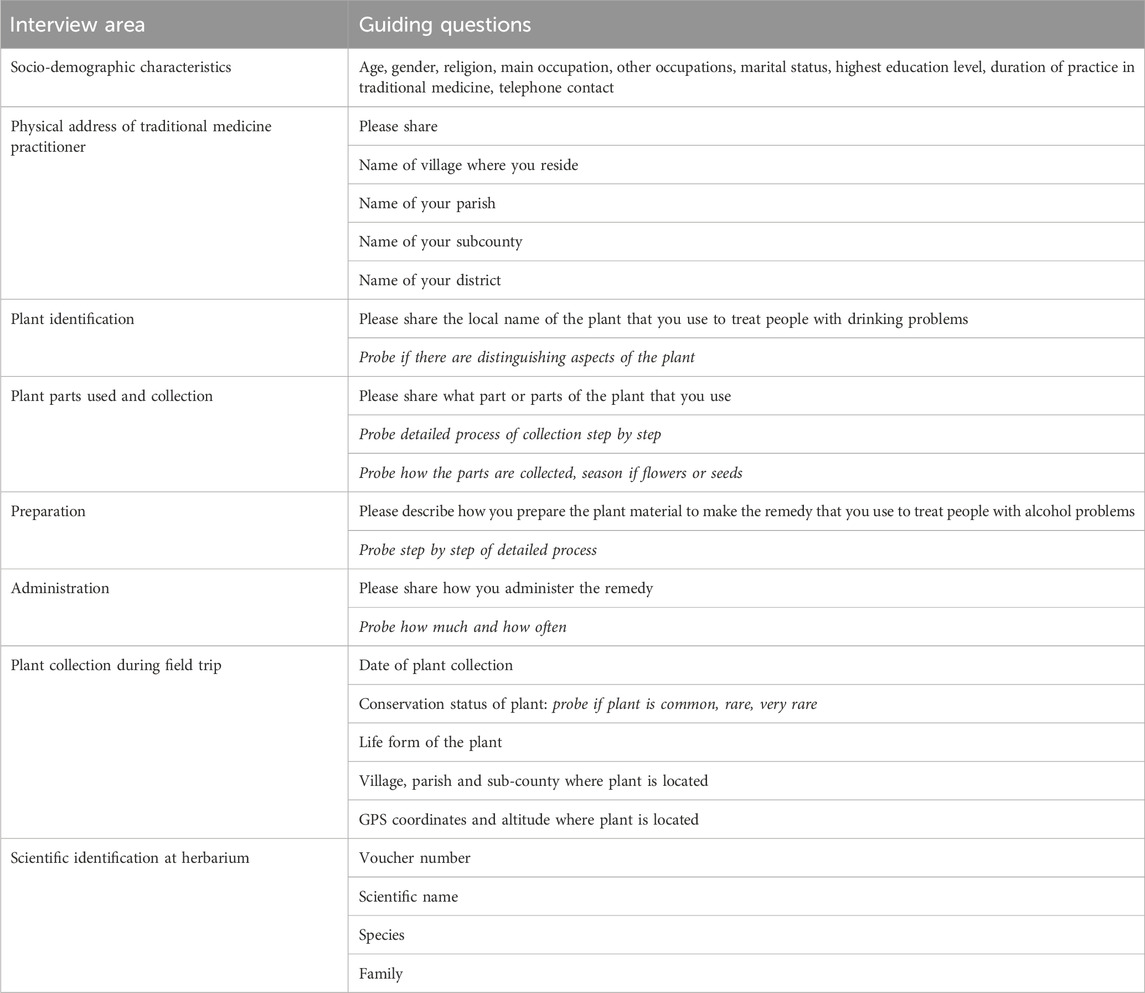The width and height of the screenshot is (1145, 993).
Task: Click the 'Guiding questions' column header
Action: (x=746, y=24)
